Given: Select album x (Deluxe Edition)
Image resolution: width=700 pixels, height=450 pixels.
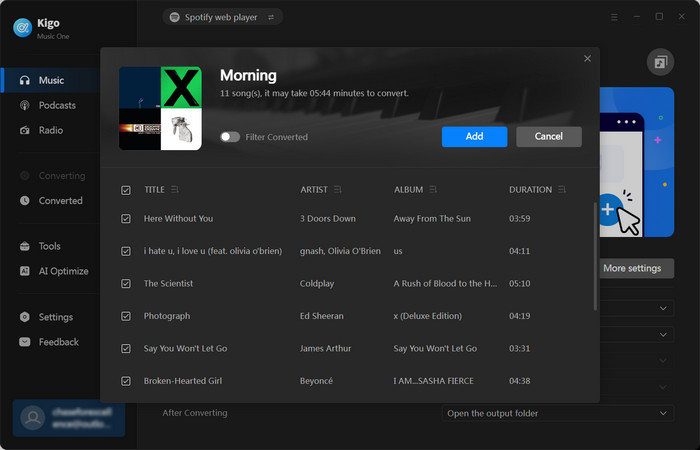Looking at the screenshot, I should point(428,316).
